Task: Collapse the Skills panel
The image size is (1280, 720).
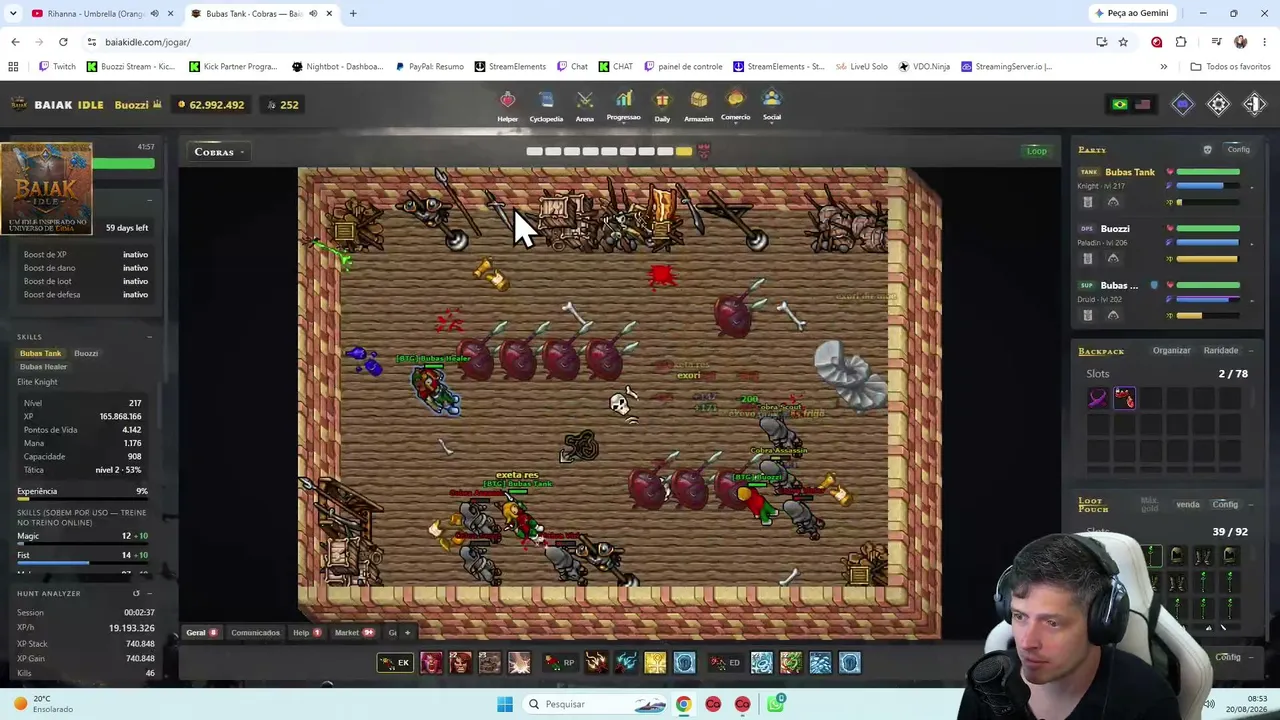Action: [149, 337]
